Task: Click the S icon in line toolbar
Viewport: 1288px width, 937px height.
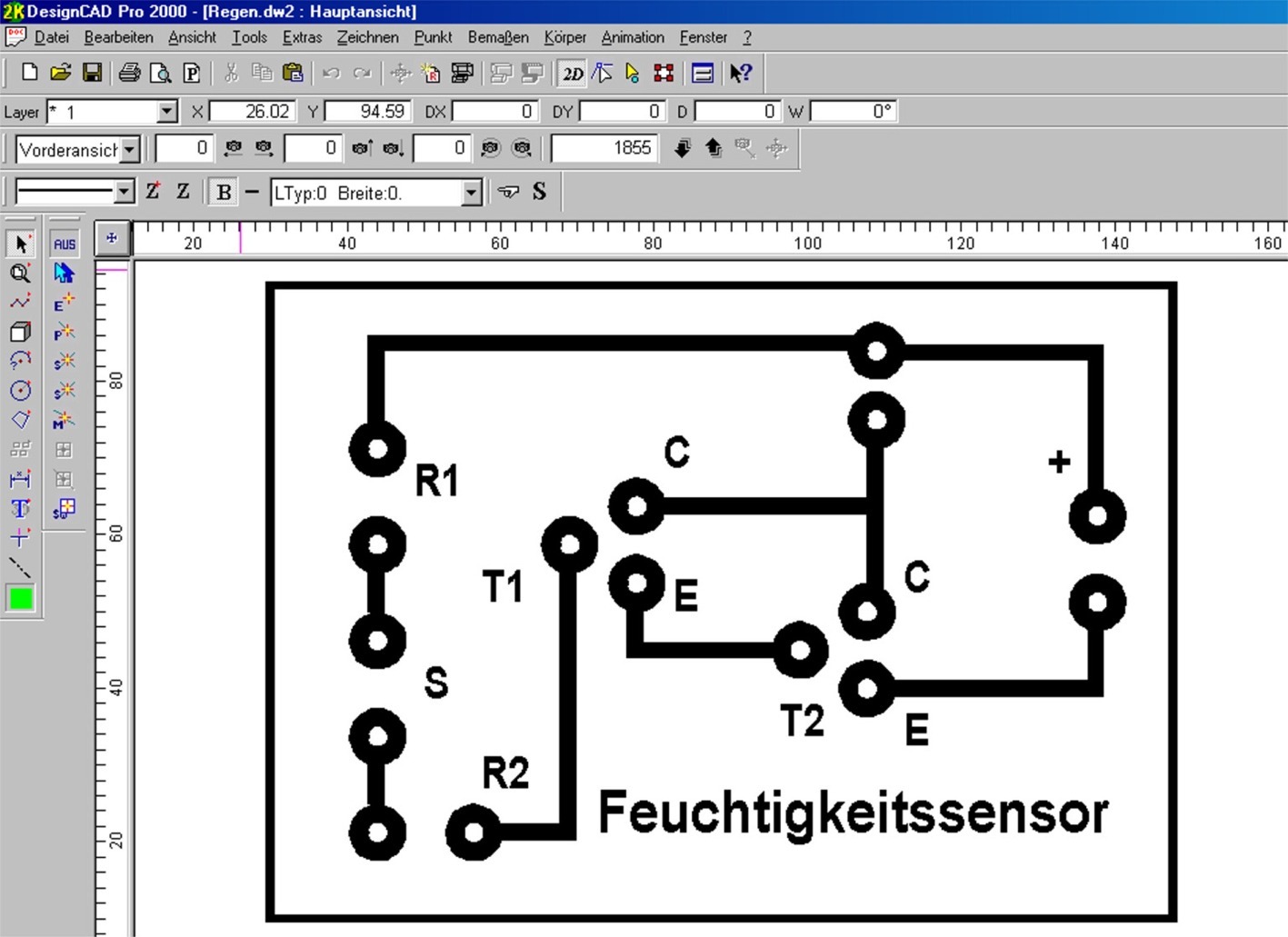Action: [539, 191]
